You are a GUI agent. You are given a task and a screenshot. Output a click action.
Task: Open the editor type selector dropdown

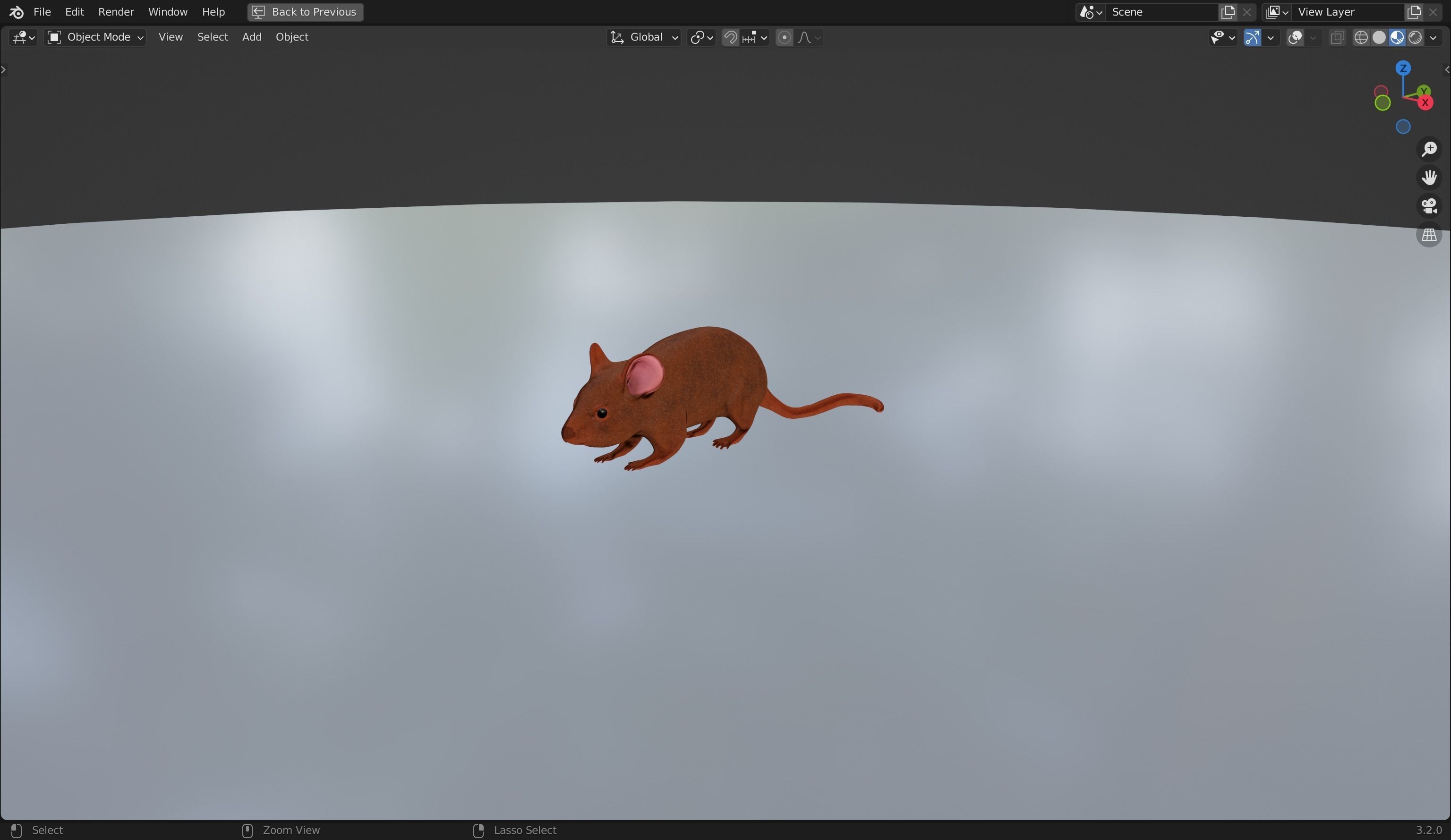(x=23, y=37)
